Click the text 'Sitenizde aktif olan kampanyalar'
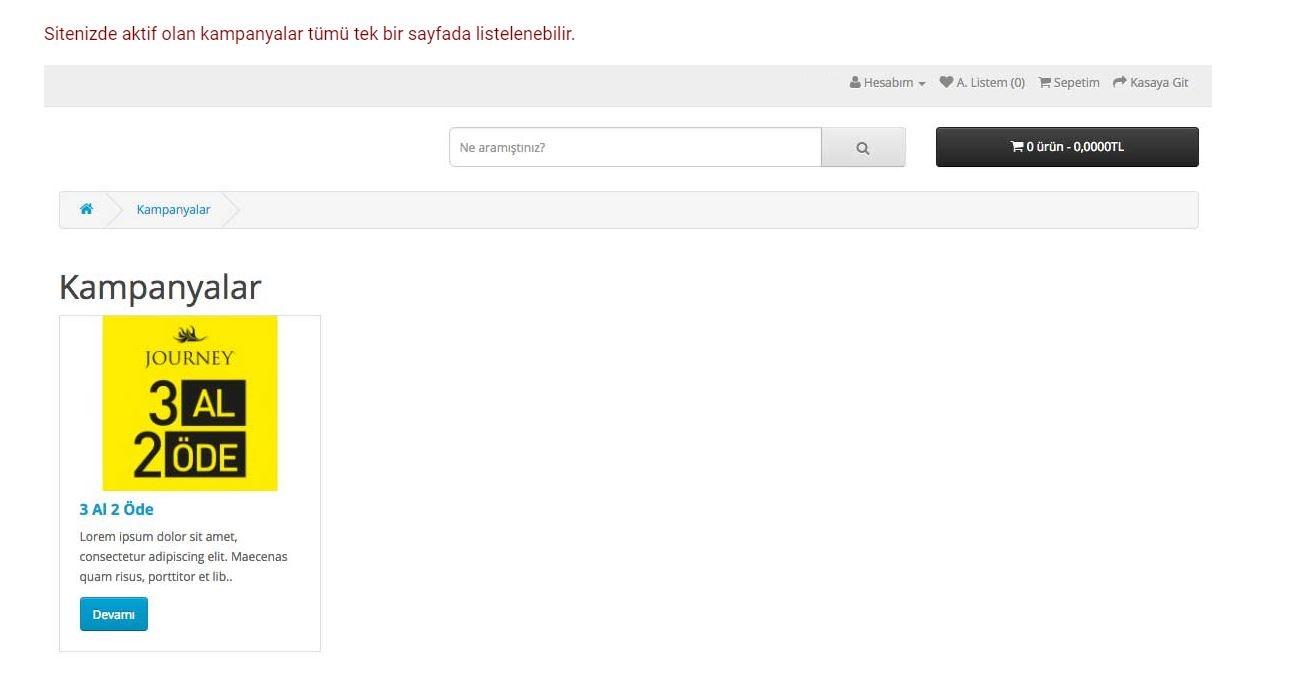Screen dimensions: 1297x693 point(173,34)
